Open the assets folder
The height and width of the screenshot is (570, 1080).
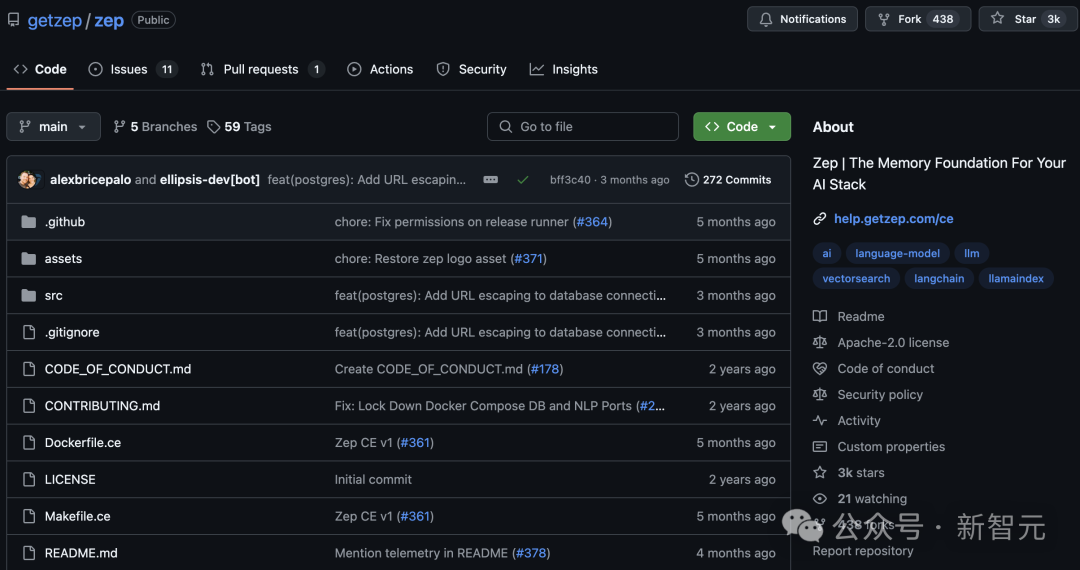pyautogui.click(x=63, y=259)
